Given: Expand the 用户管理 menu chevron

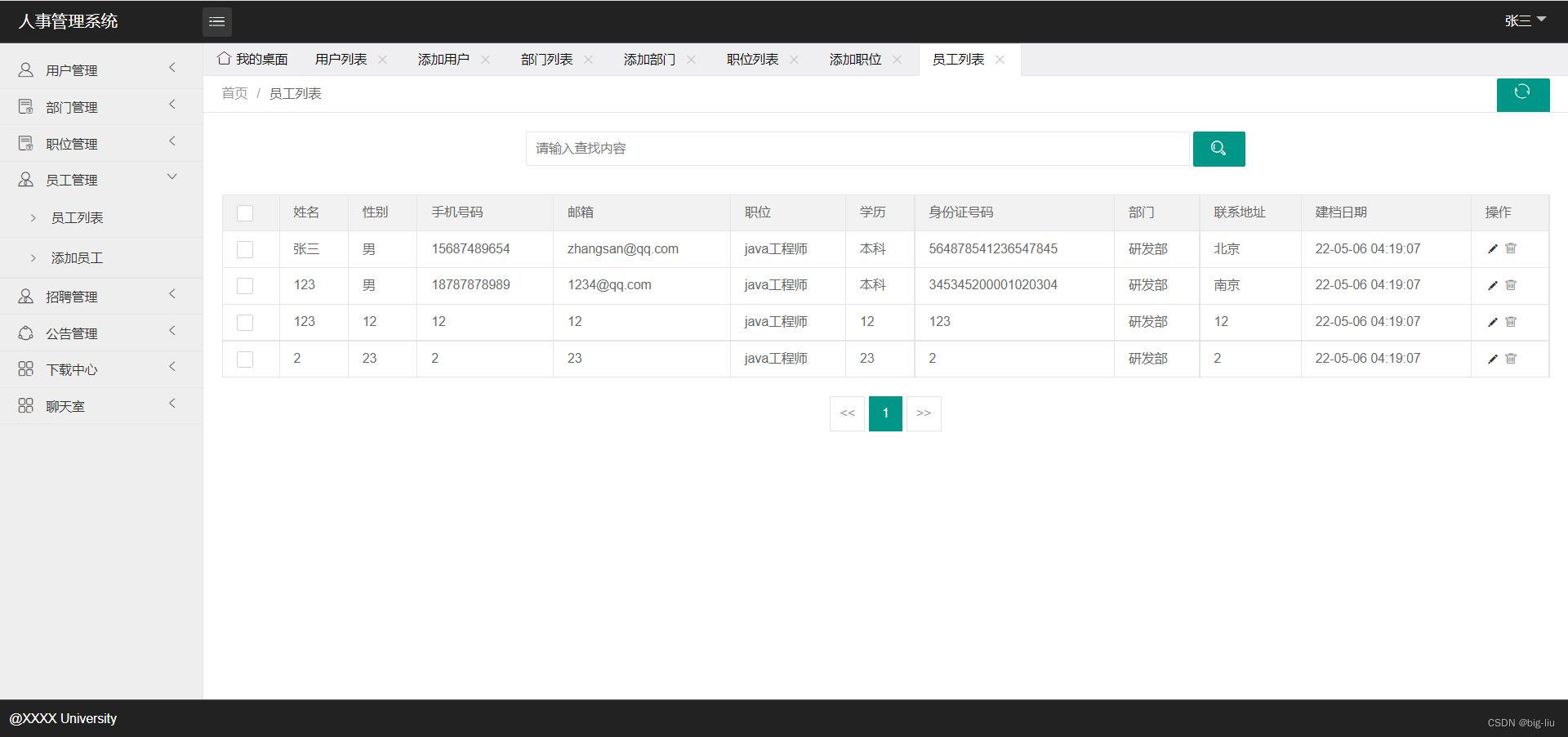Looking at the screenshot, I should [172, 68].
